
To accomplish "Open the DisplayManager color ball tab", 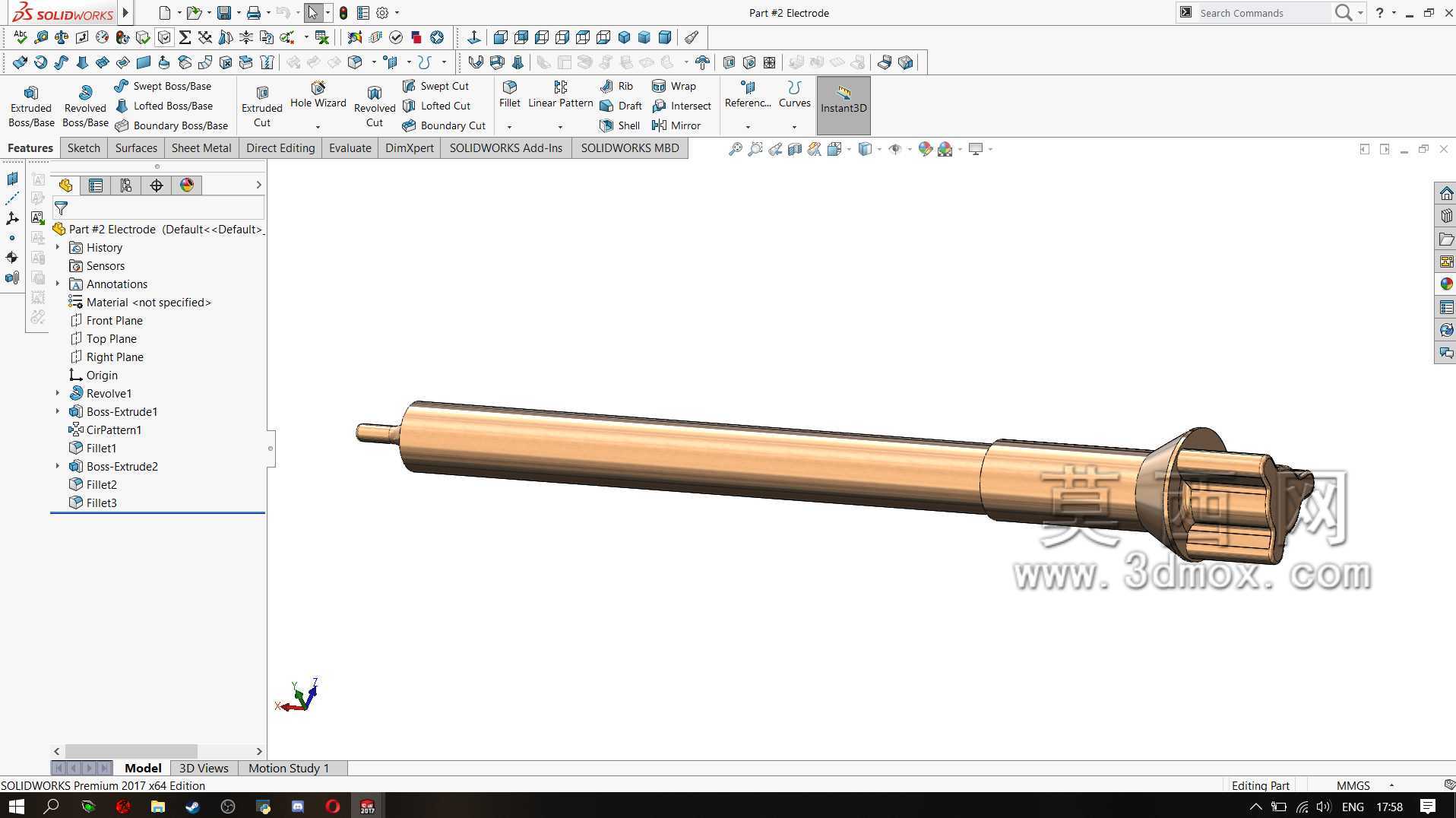I will pos(187,185).
